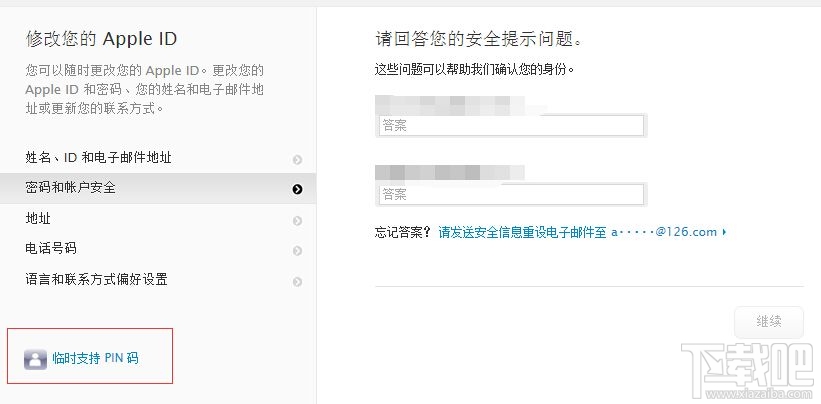Focus the first 答案 input field
The height and width of the screenshot is (404, 821).
(510, 126)
